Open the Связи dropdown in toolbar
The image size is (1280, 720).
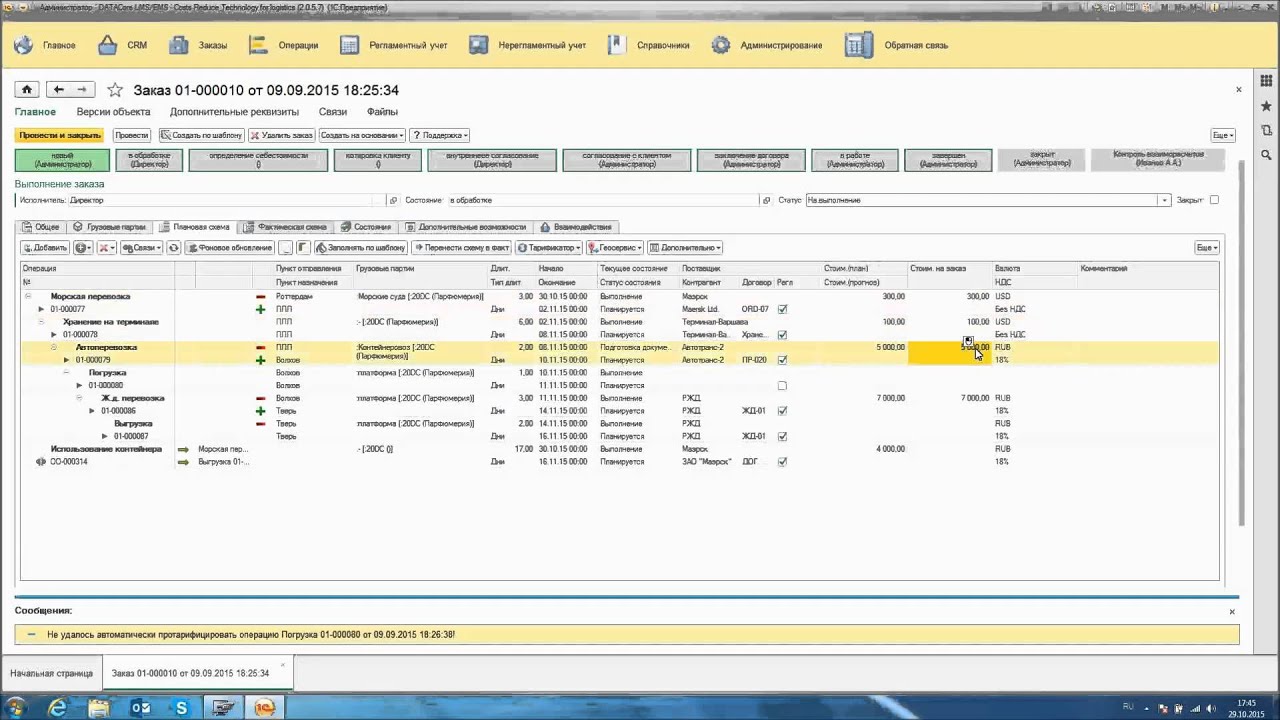point(141,247)
